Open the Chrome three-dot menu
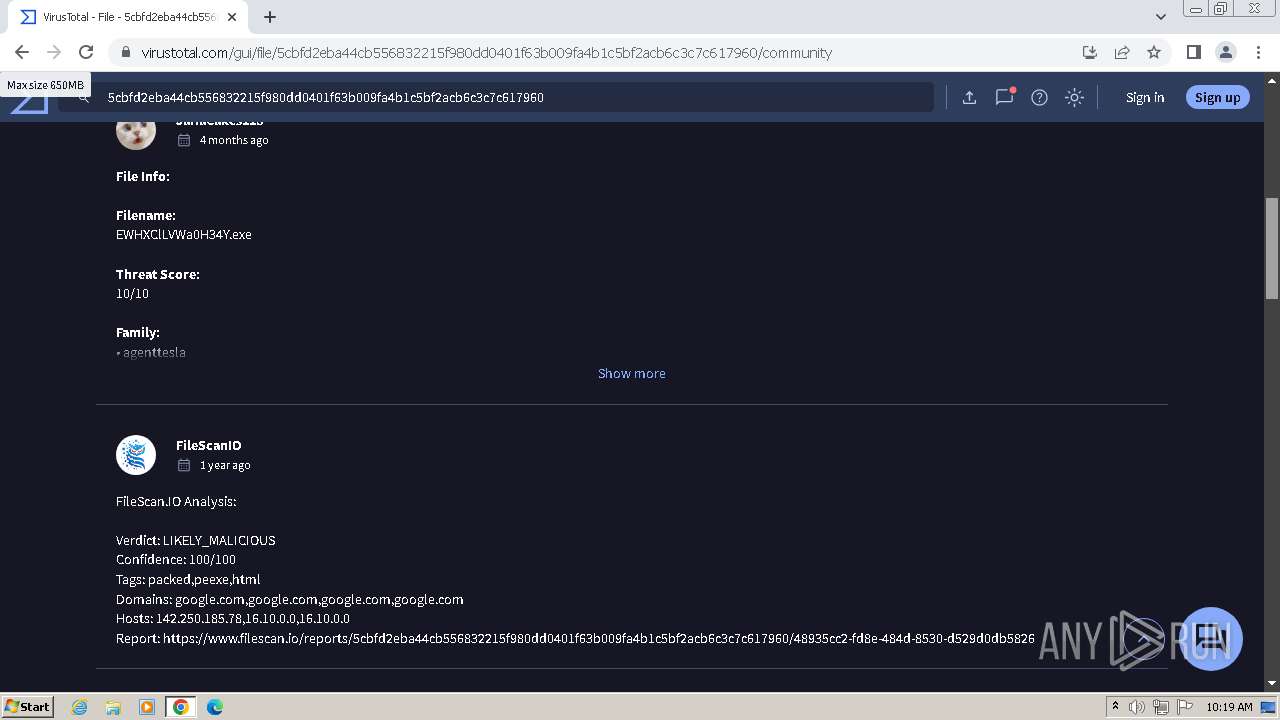This screenshot has width=1280, height=720. (x=1258, y=52)
